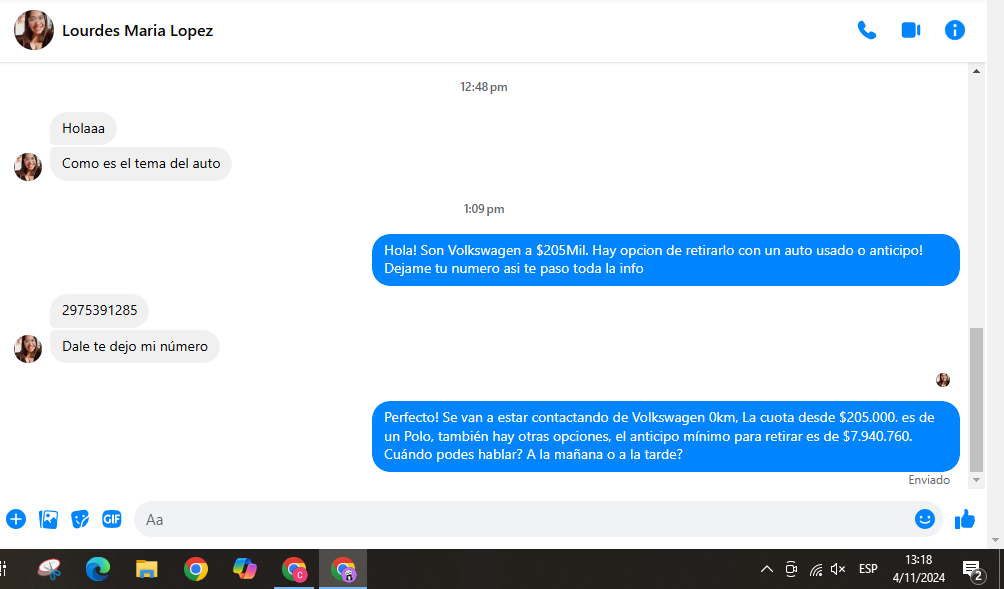Screen dimensions: 1004x589
Task: Open Lourdes Maria Lopez profile name
Action: coord(137,30)
